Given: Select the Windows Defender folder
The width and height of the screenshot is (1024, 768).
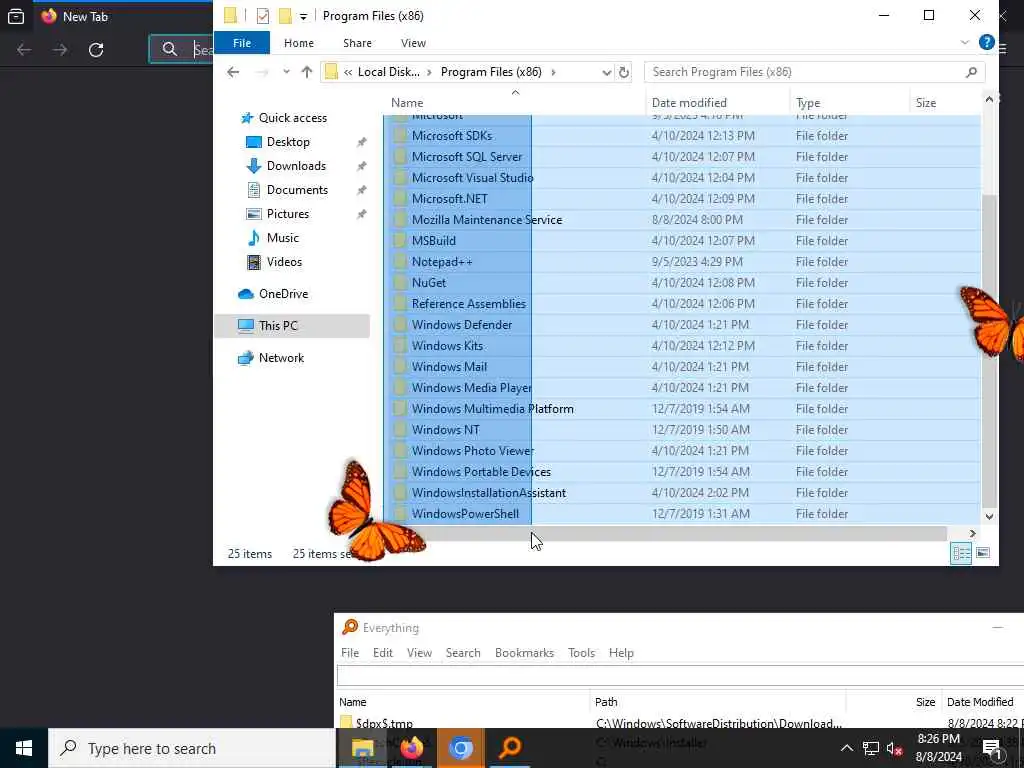Looking at the screenshot, I should (682, 325).
